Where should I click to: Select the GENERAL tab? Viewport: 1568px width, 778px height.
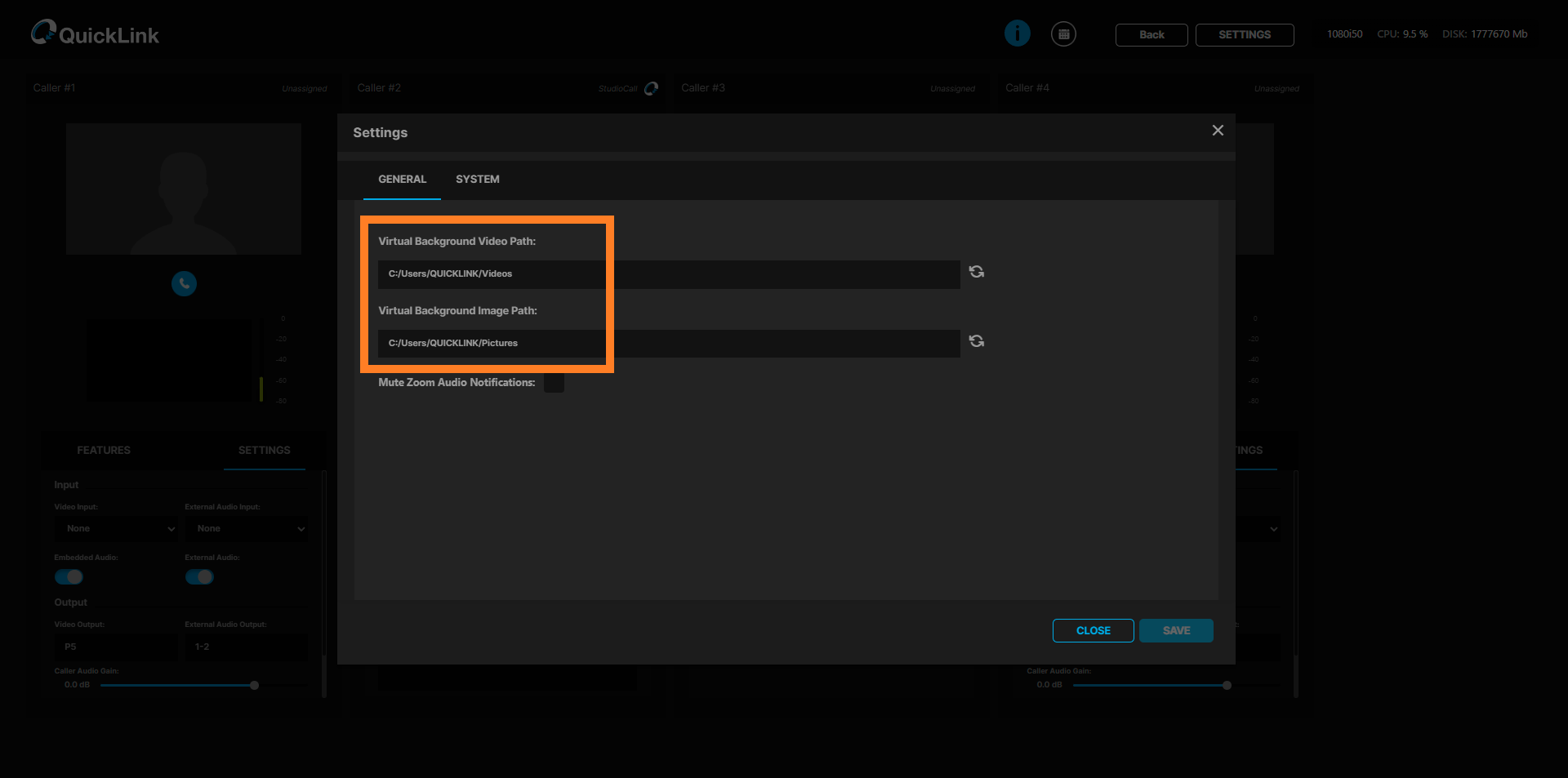pyautogui.click(x=402, y=180)
